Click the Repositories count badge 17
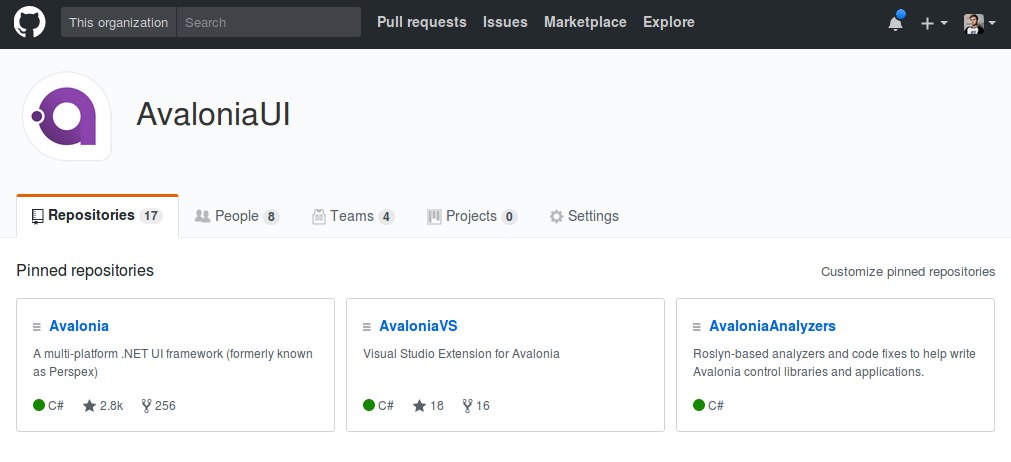Screen dimensions: 1011x462 151,217
